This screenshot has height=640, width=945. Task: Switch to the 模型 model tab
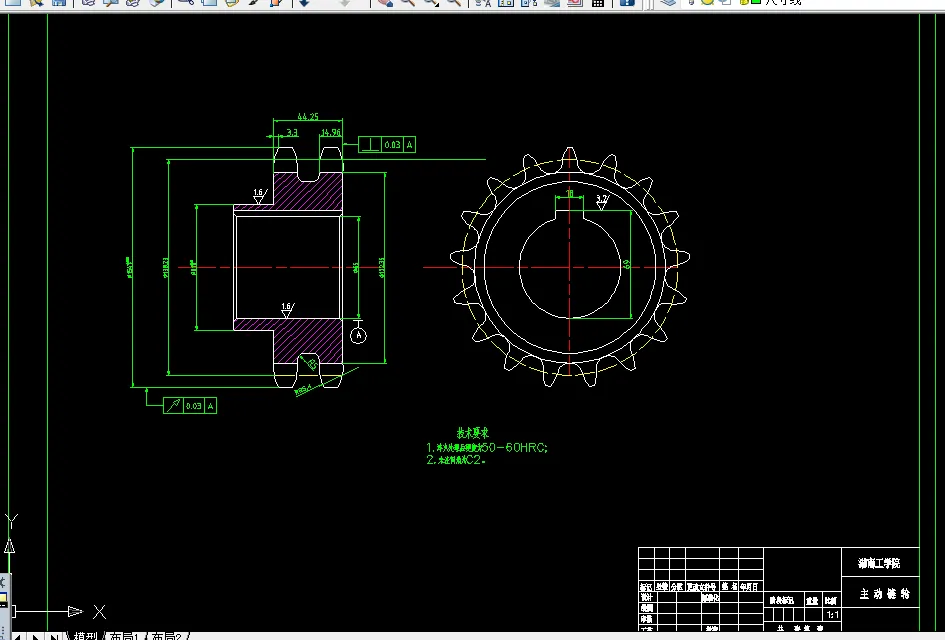86,636
